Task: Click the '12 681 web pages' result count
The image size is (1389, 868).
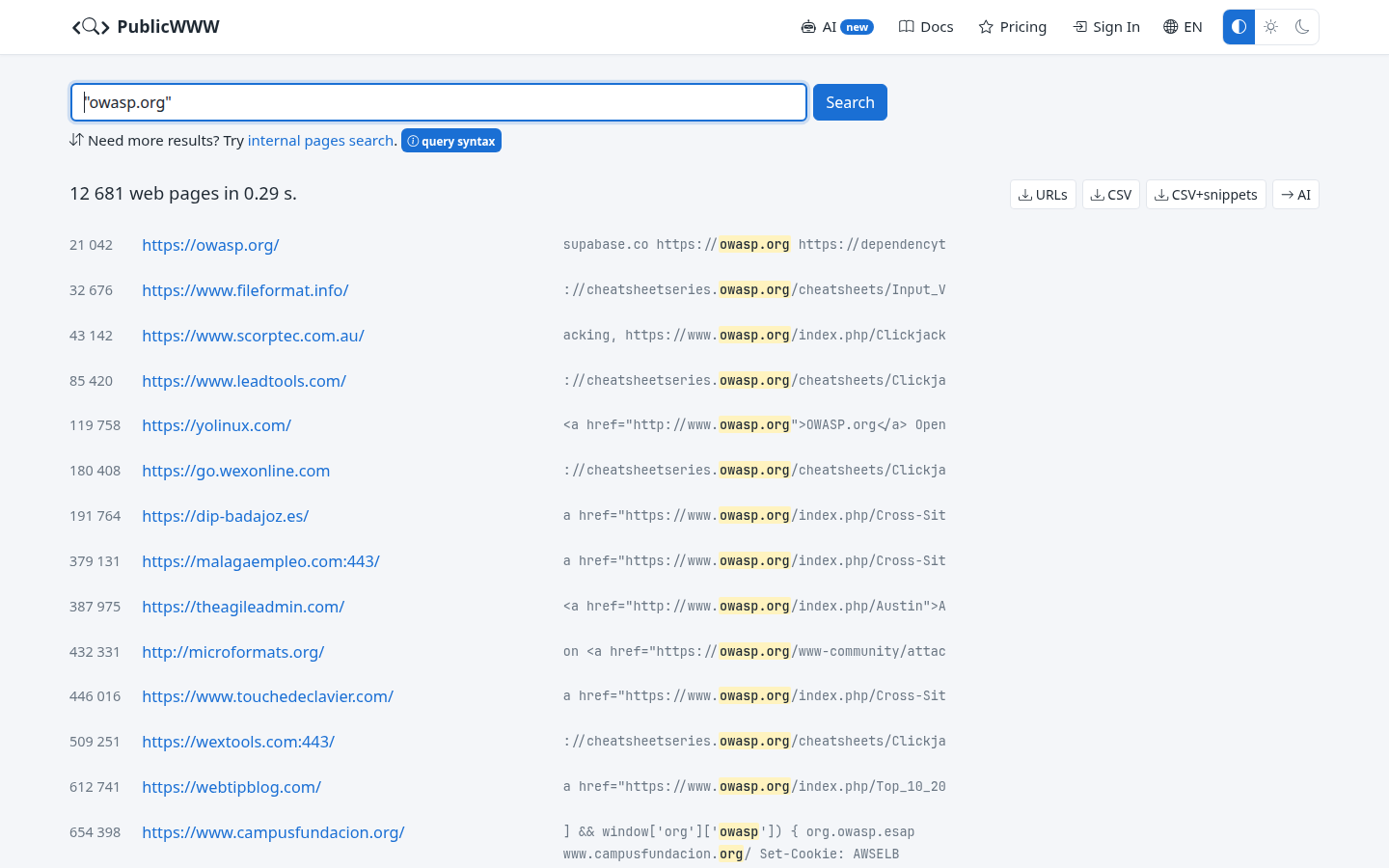Action: (x=183, y=194)
